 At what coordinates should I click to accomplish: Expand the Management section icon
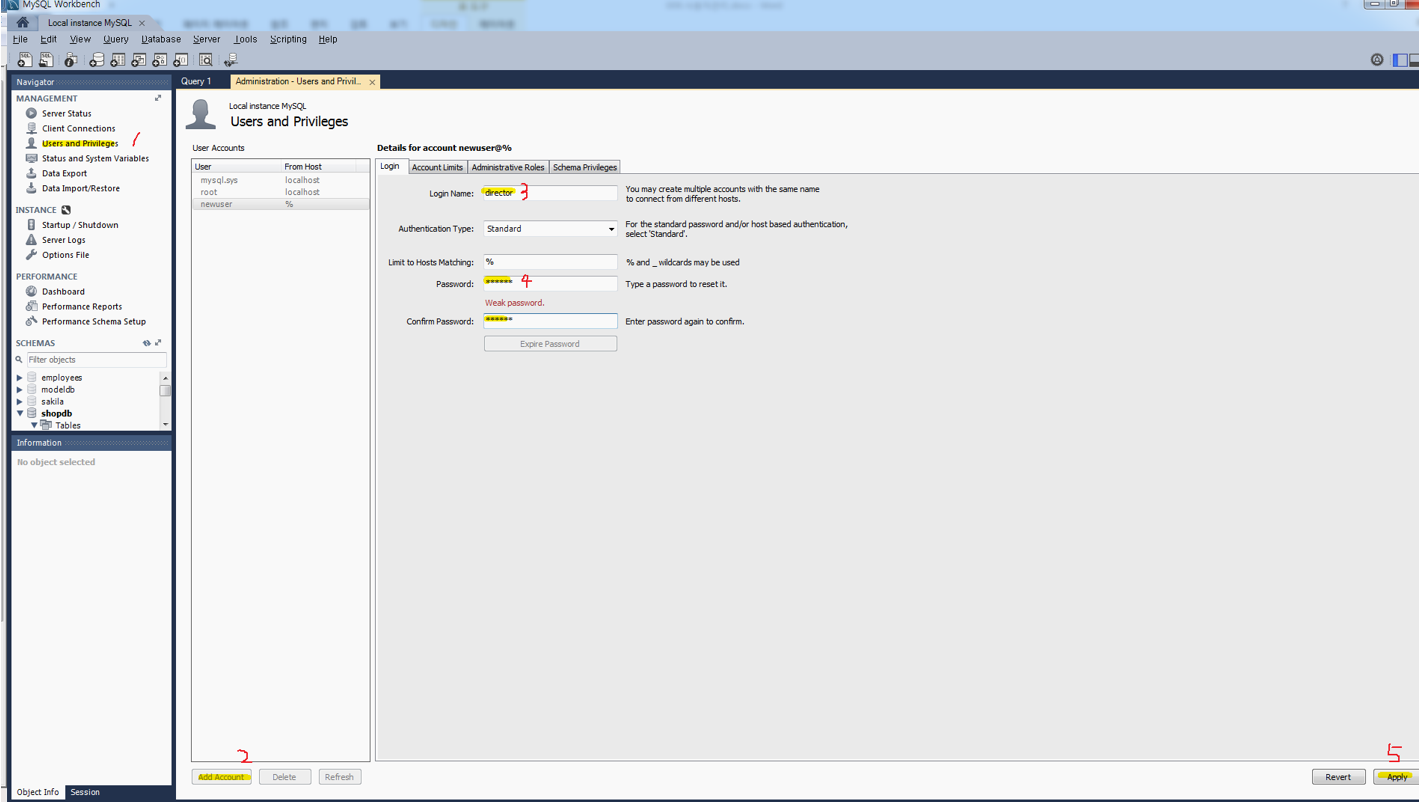[x=158, y=98]
